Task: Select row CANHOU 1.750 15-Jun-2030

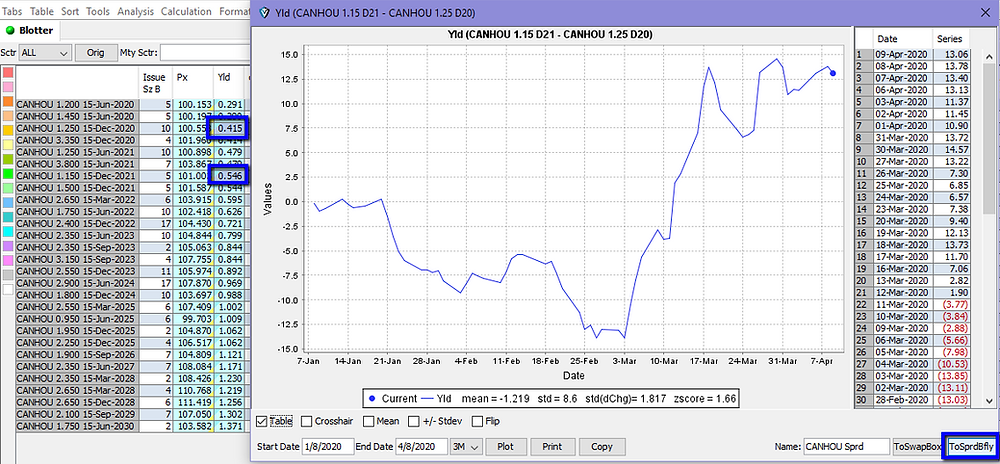Action: [77, 425]
